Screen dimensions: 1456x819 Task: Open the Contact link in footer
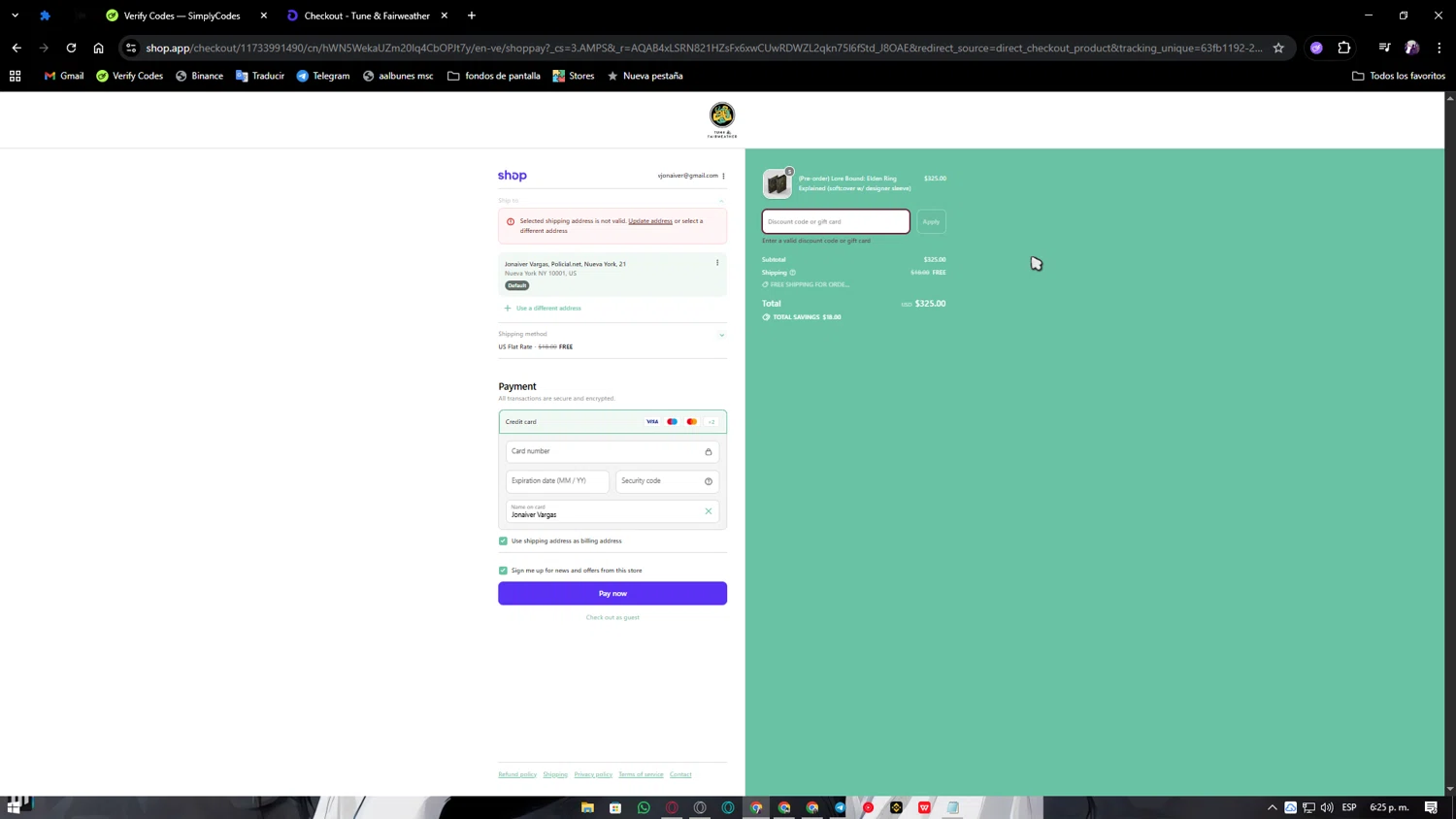pyautogui.click(x=680, y=774)
